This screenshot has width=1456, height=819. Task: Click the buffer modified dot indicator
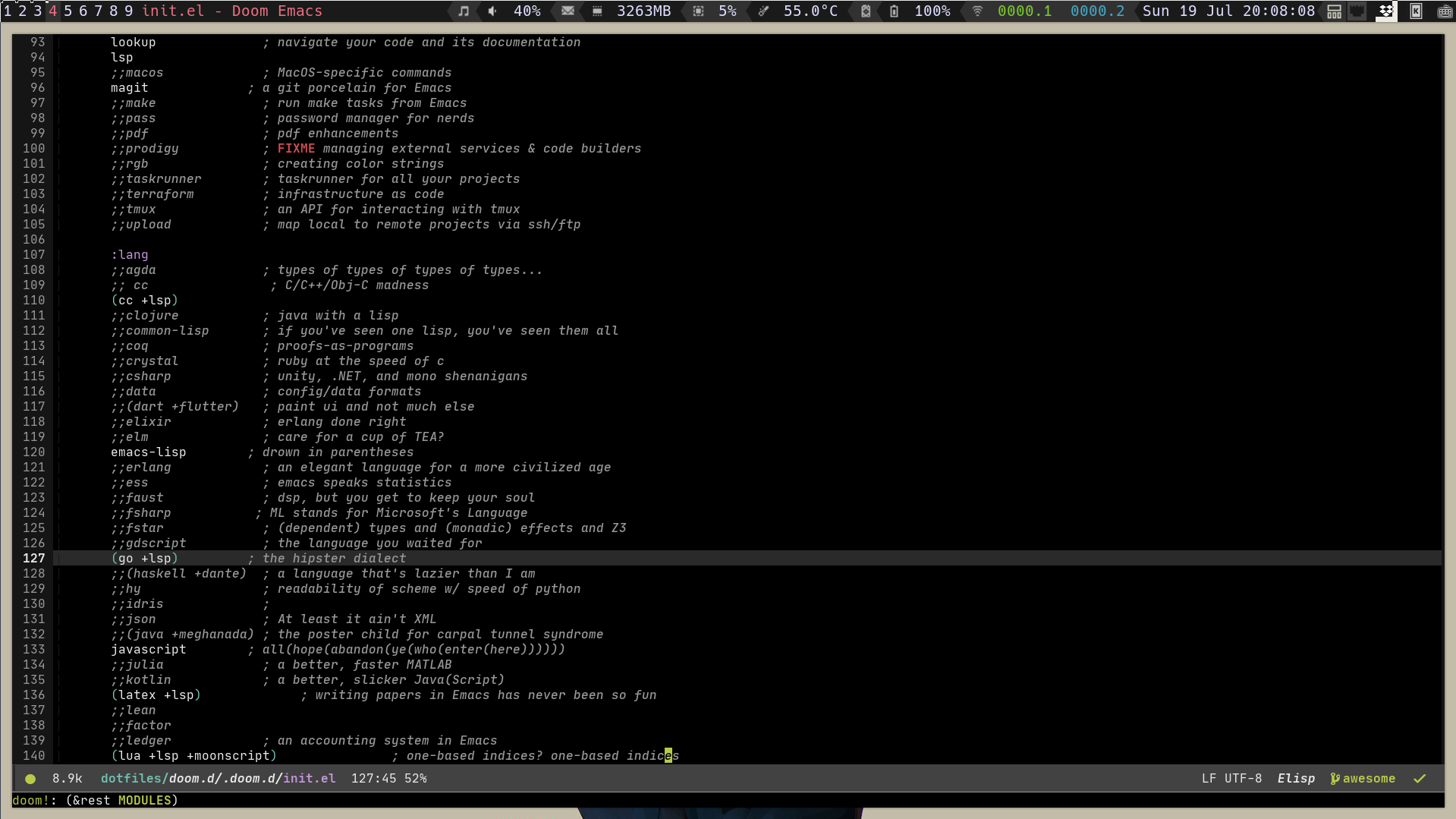coord(30,779)
